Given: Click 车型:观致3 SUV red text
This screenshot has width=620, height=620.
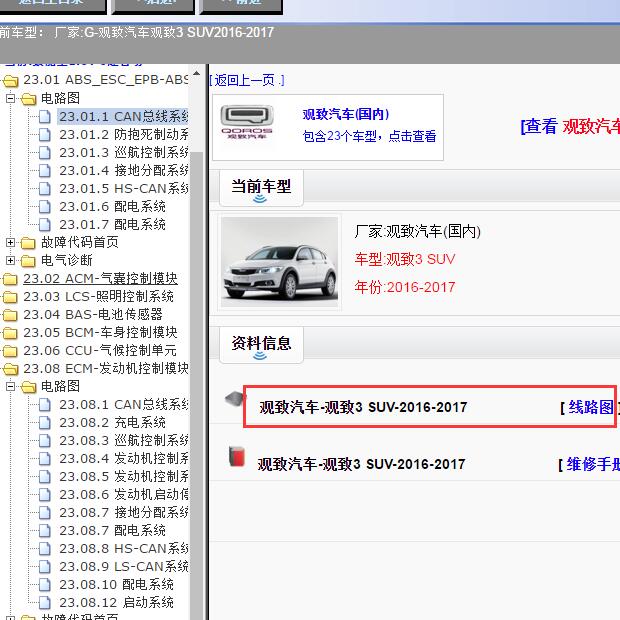Looking at the screenshot, I should [405, 259].
